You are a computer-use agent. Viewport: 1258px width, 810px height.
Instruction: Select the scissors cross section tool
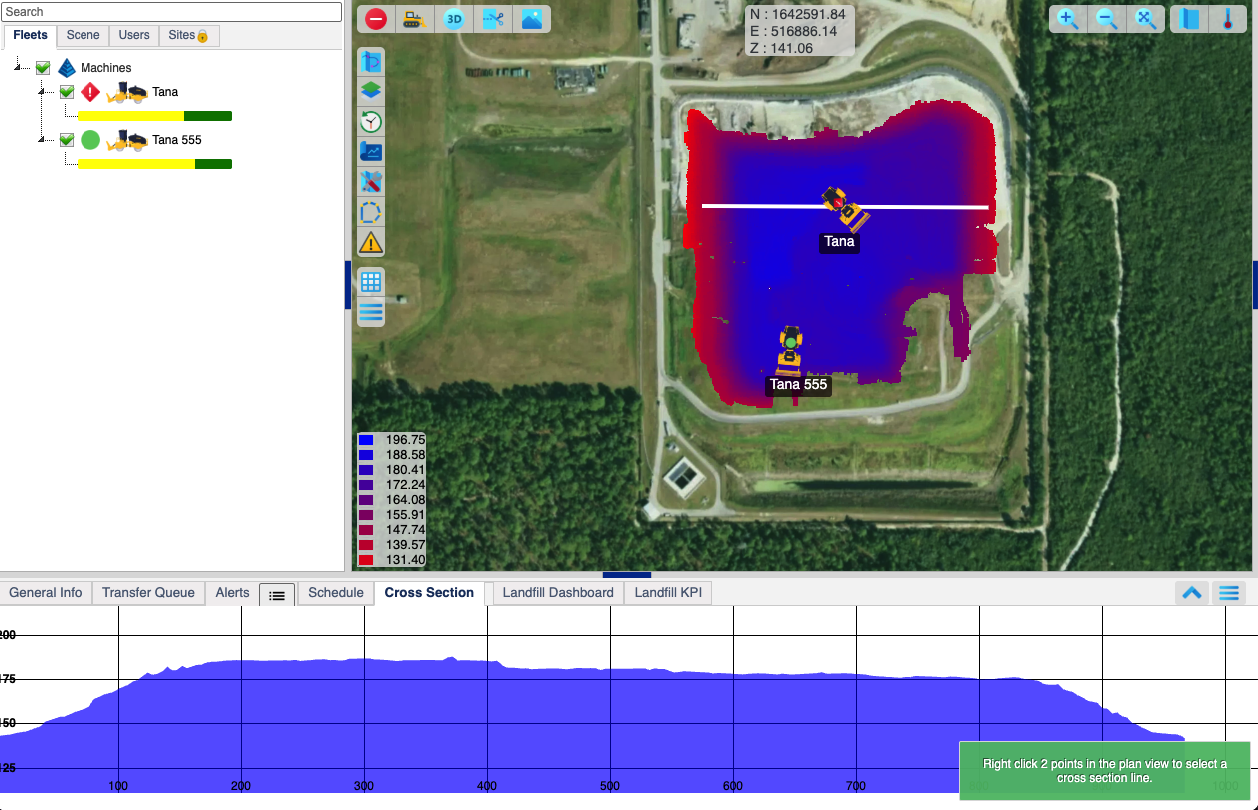(493, 19)
